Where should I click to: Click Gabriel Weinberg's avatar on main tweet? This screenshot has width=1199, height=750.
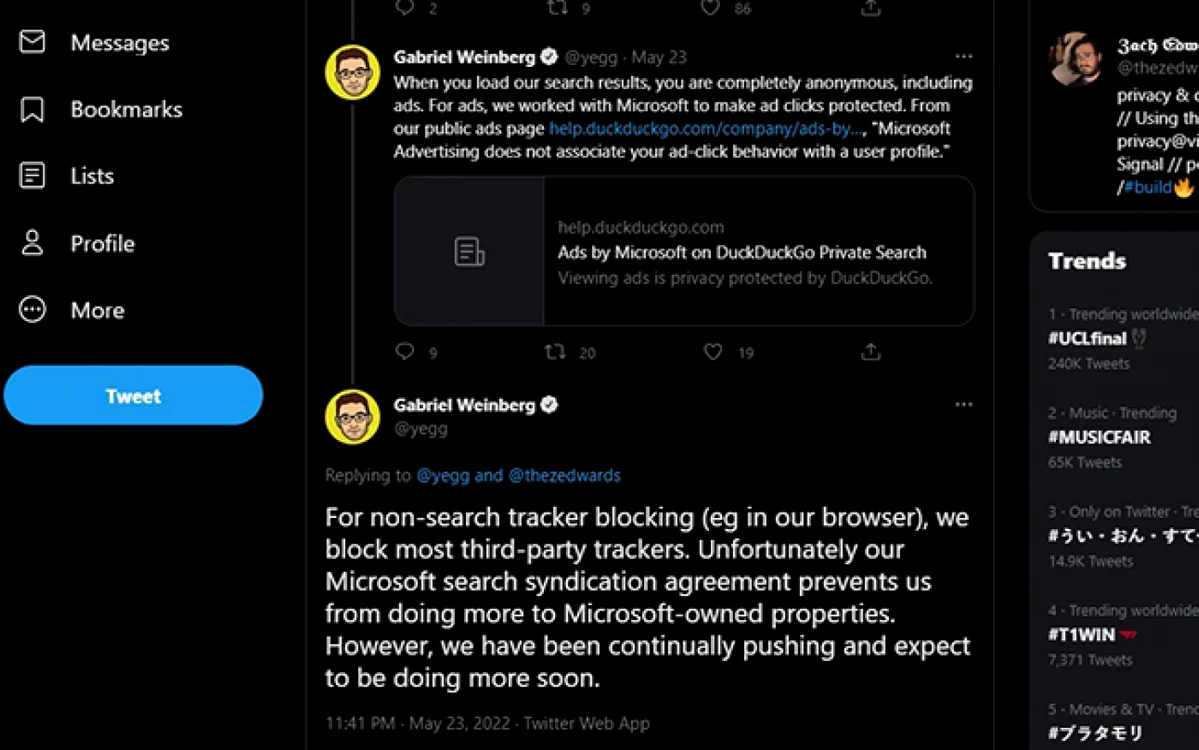pyautogui.click(x=353, y=417)
